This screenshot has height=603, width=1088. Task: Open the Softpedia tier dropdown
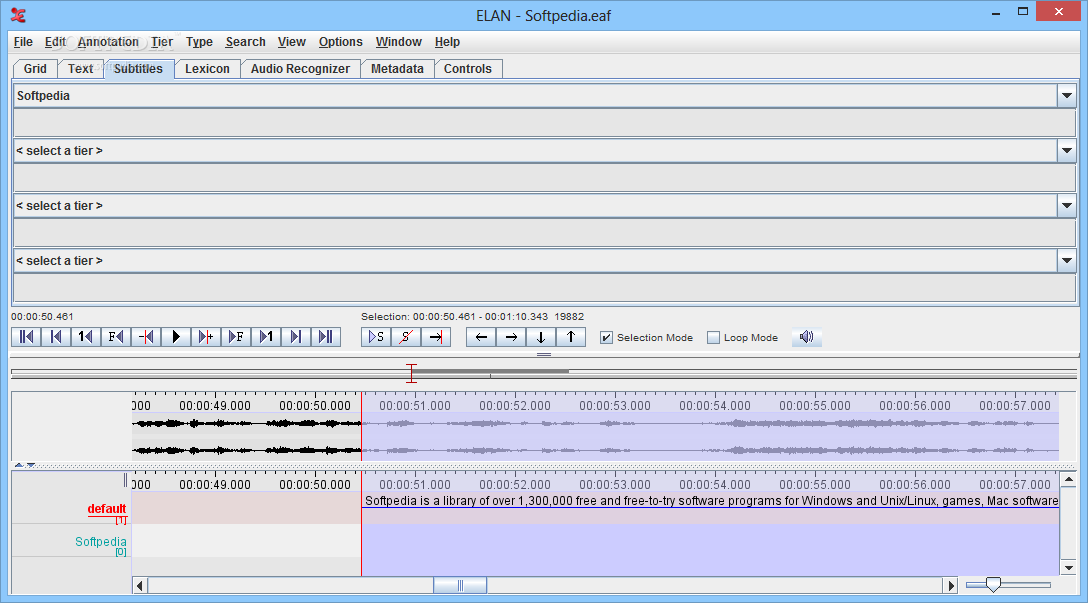(x=1066, y=96)
